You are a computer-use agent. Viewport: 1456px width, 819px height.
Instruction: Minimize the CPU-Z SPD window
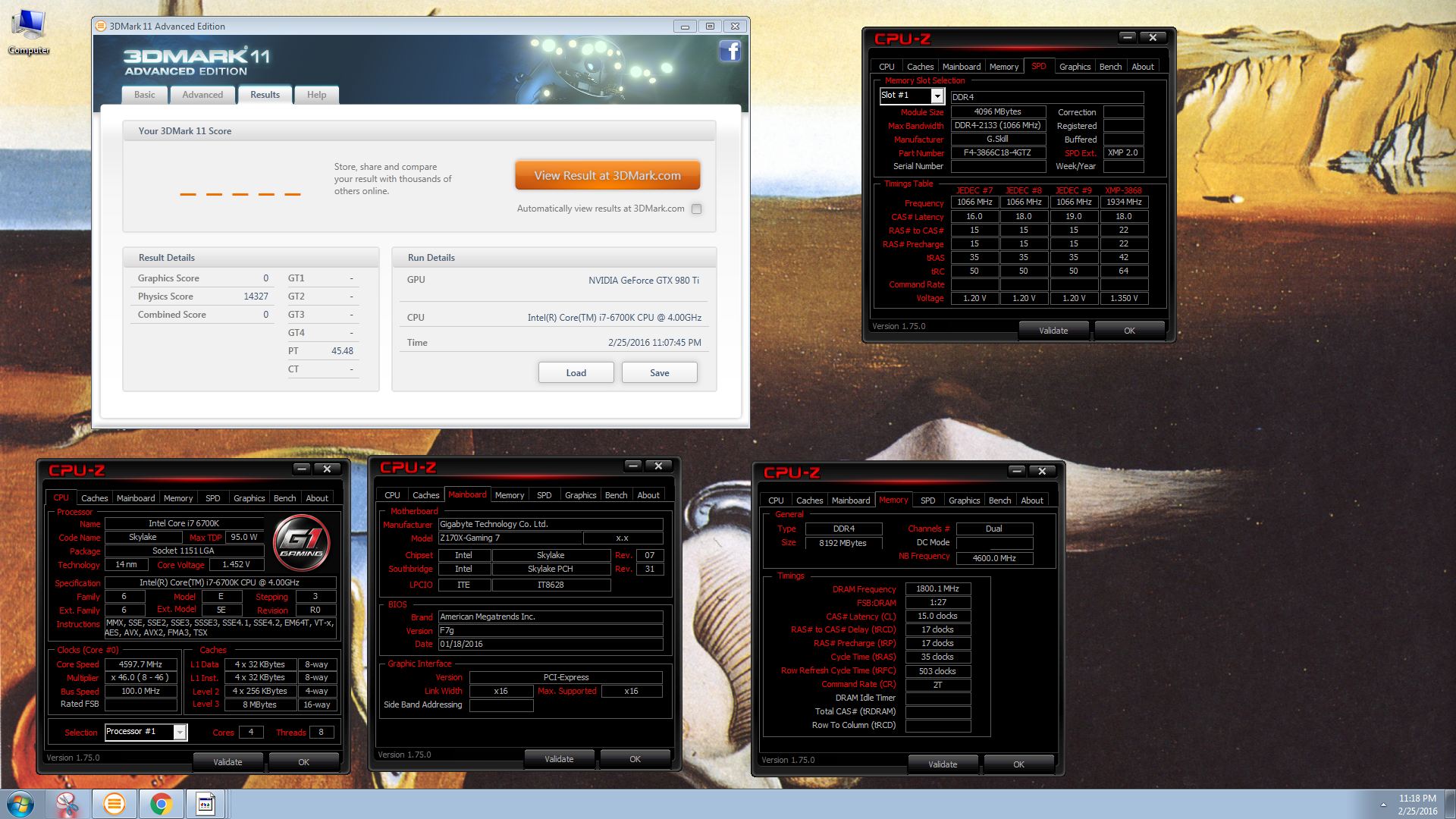(1128, 37)
